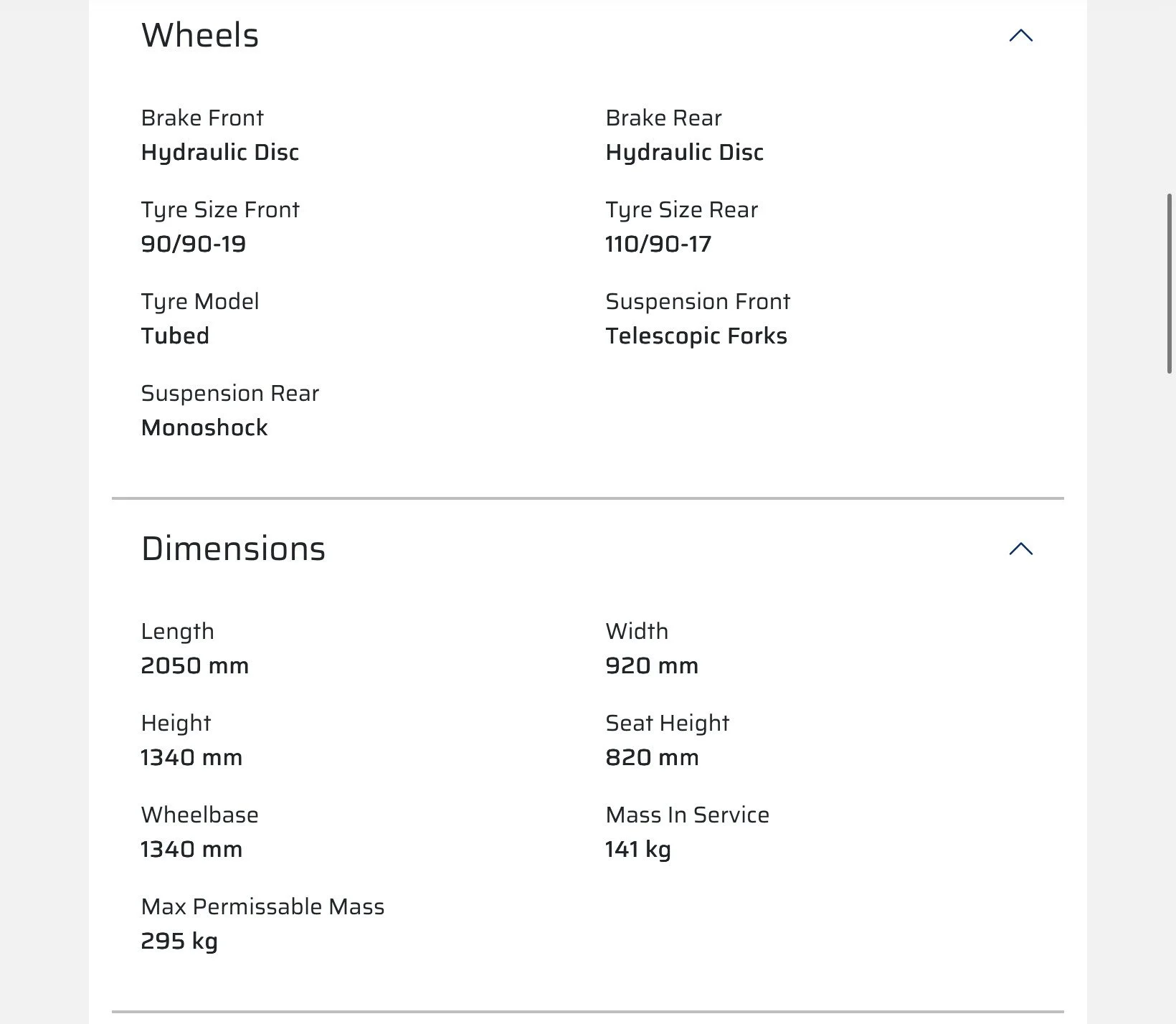The height and width of the screenshot is (1024, 1176).
Task: Select the 110/90-17 rear tyre size
Action: pyautogui.click(x=658, y=245)
